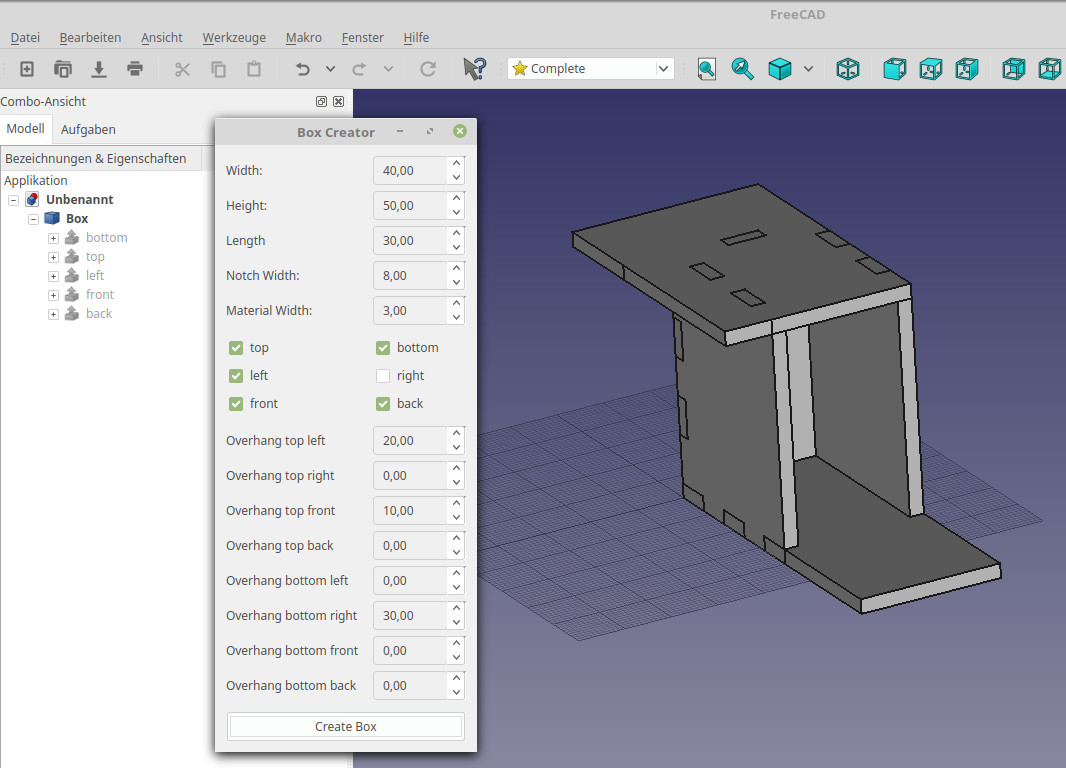Click the Notch Width value field

pyautogui.click(x=410, y=275)
